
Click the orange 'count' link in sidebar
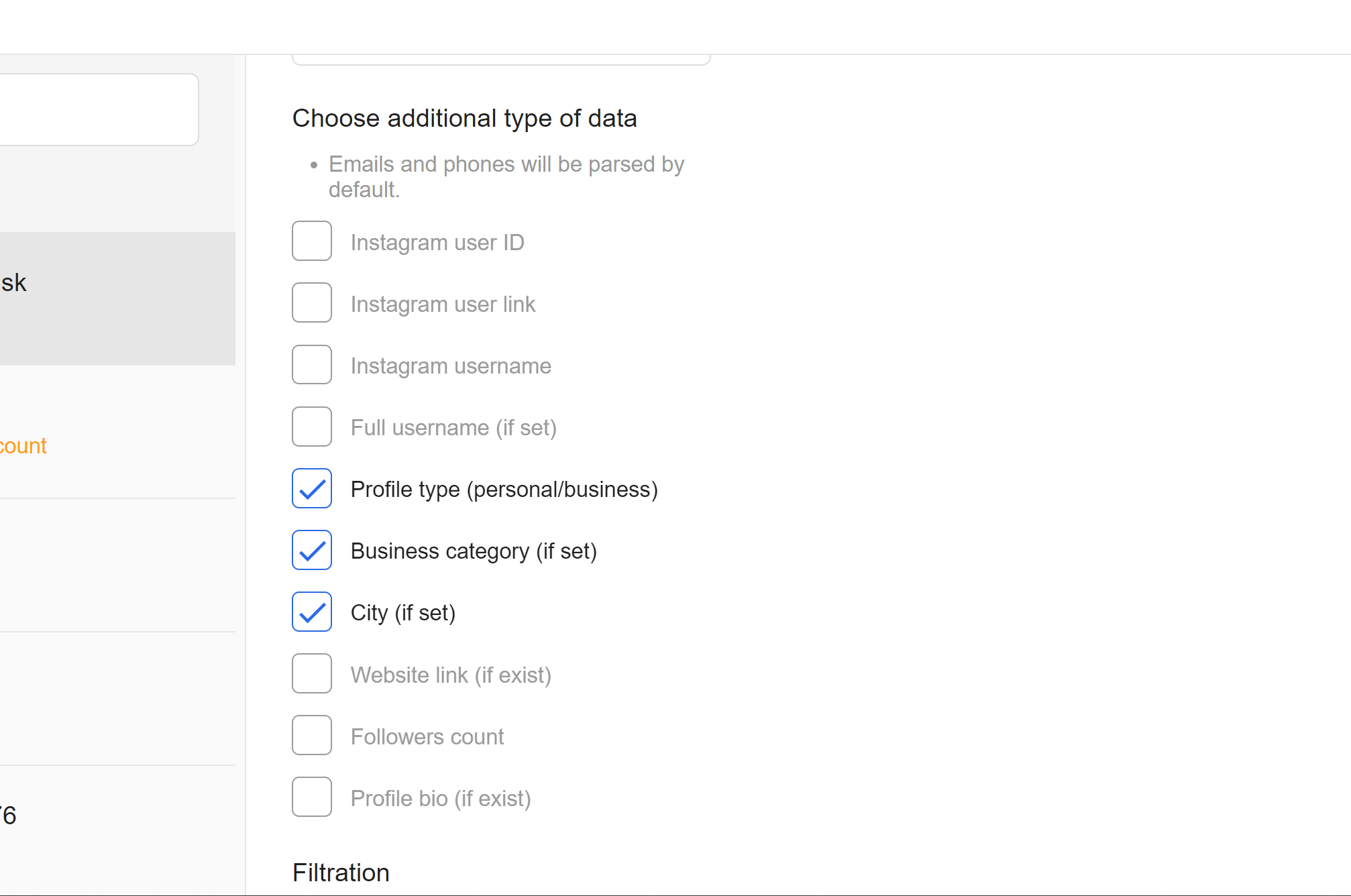tap(23, 446)
